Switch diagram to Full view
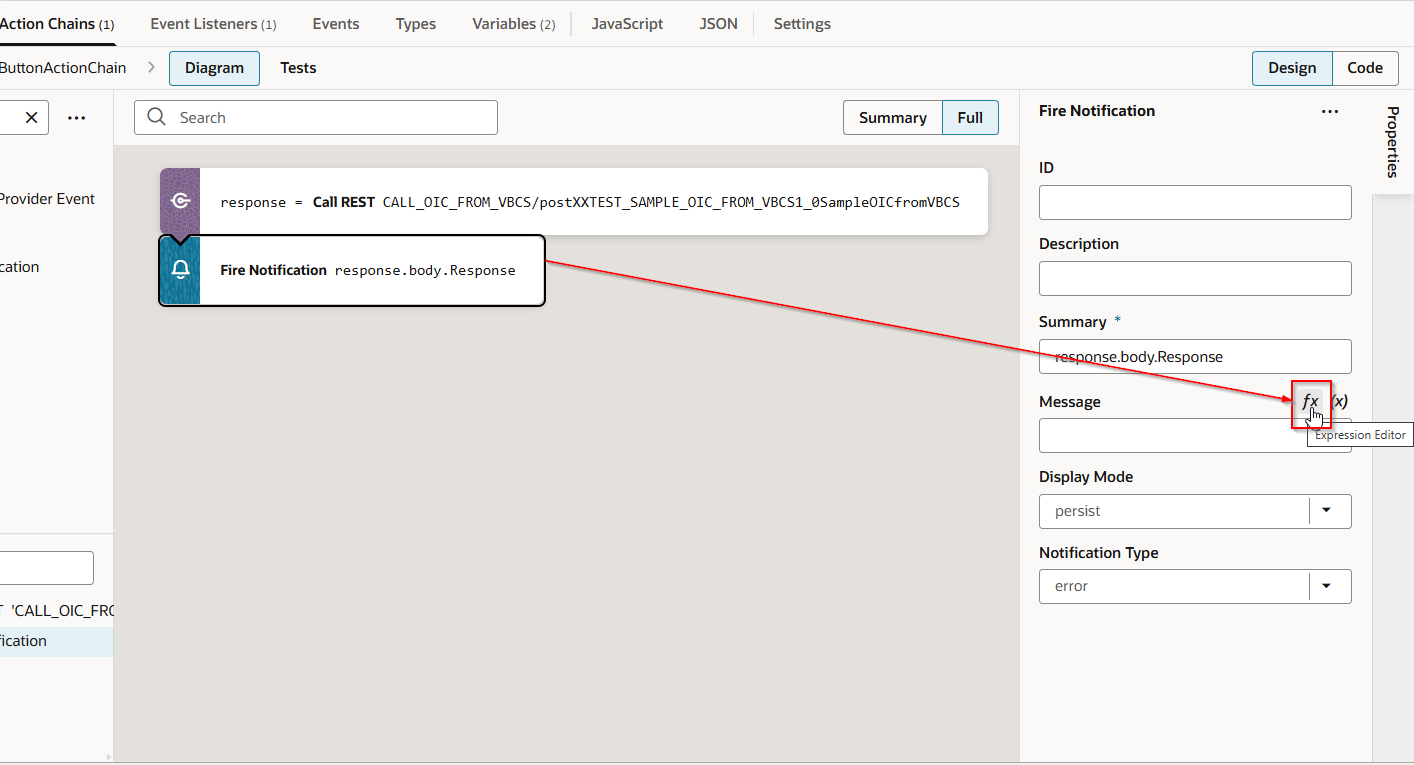The width and height of the screenshot is (1414, 765). 970,117
